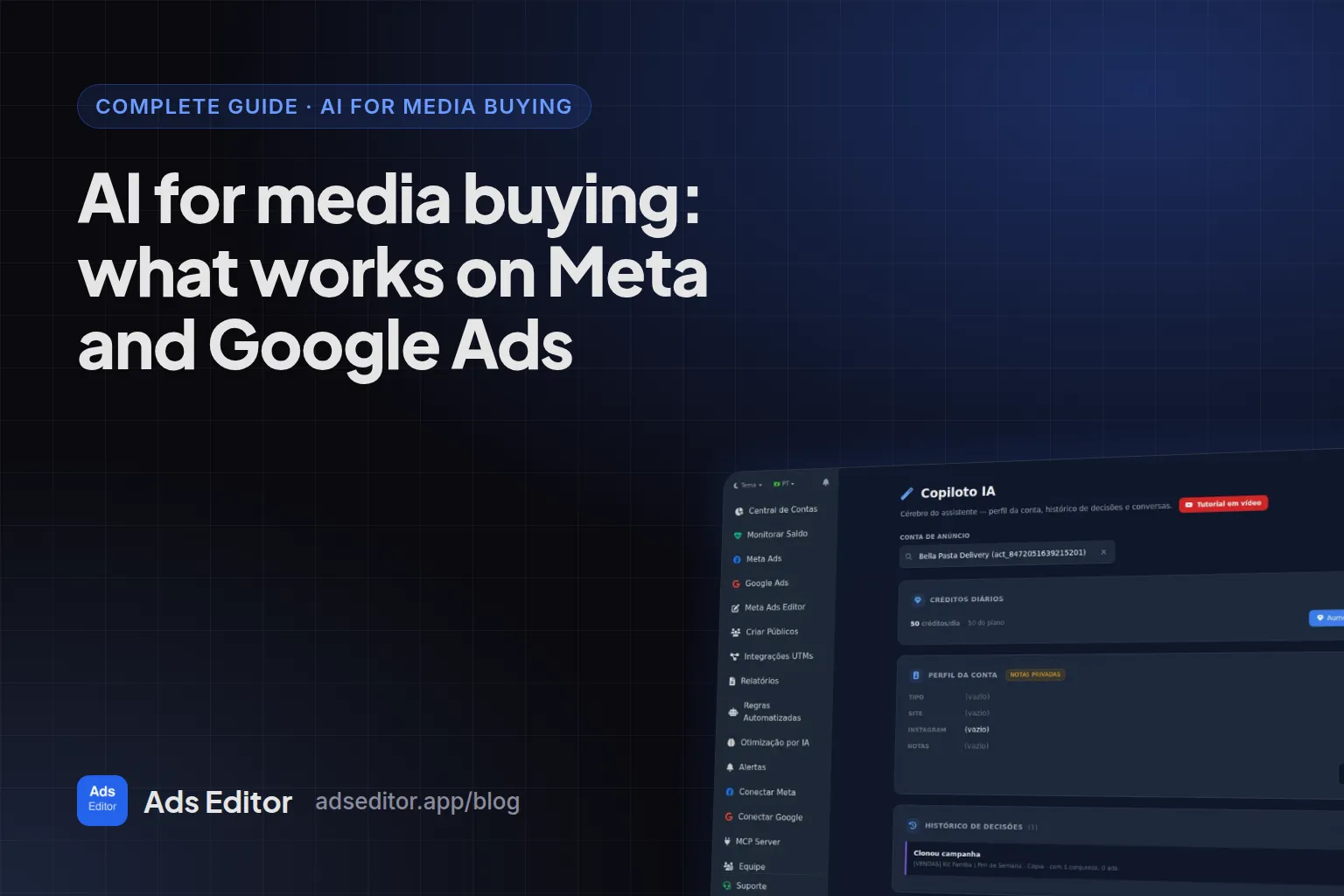The image size is (1344, 896).
Task: Open Equipe in the sidebar
Action: click(744, 866)
